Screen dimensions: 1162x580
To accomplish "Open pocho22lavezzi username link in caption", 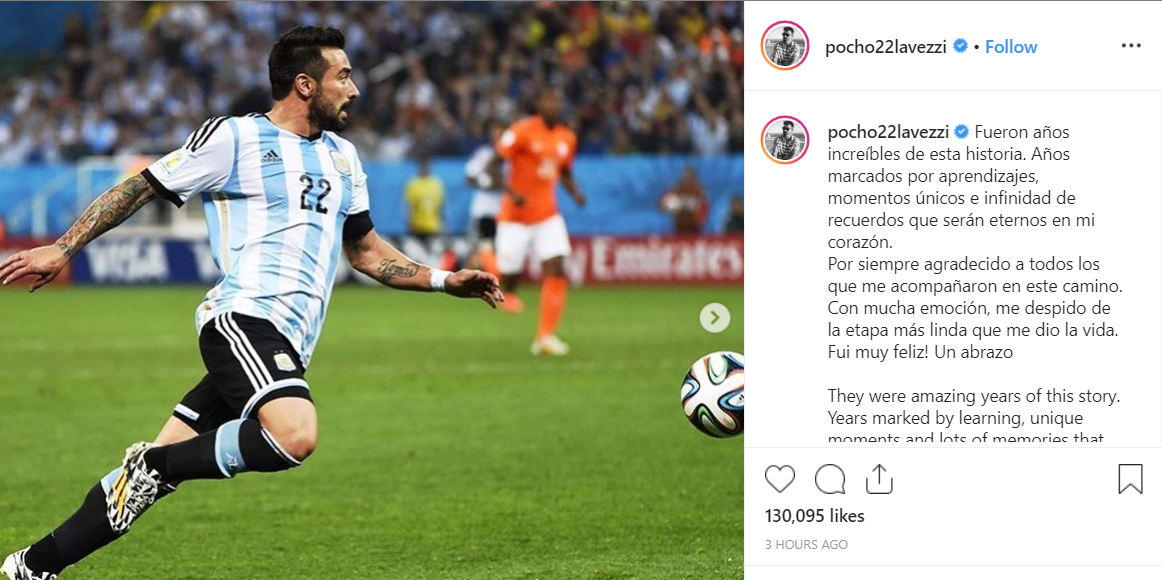I will pos(888,133).
